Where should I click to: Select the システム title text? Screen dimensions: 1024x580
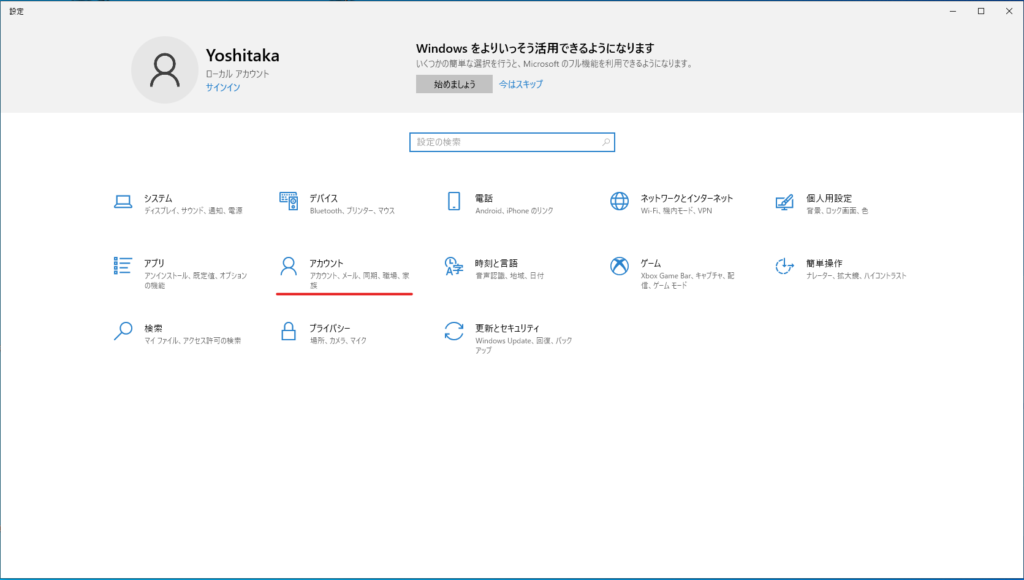pos(158,199)
